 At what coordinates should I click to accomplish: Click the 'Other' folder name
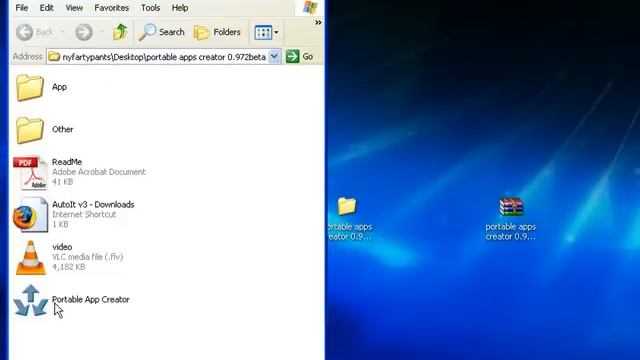(62, 129)
